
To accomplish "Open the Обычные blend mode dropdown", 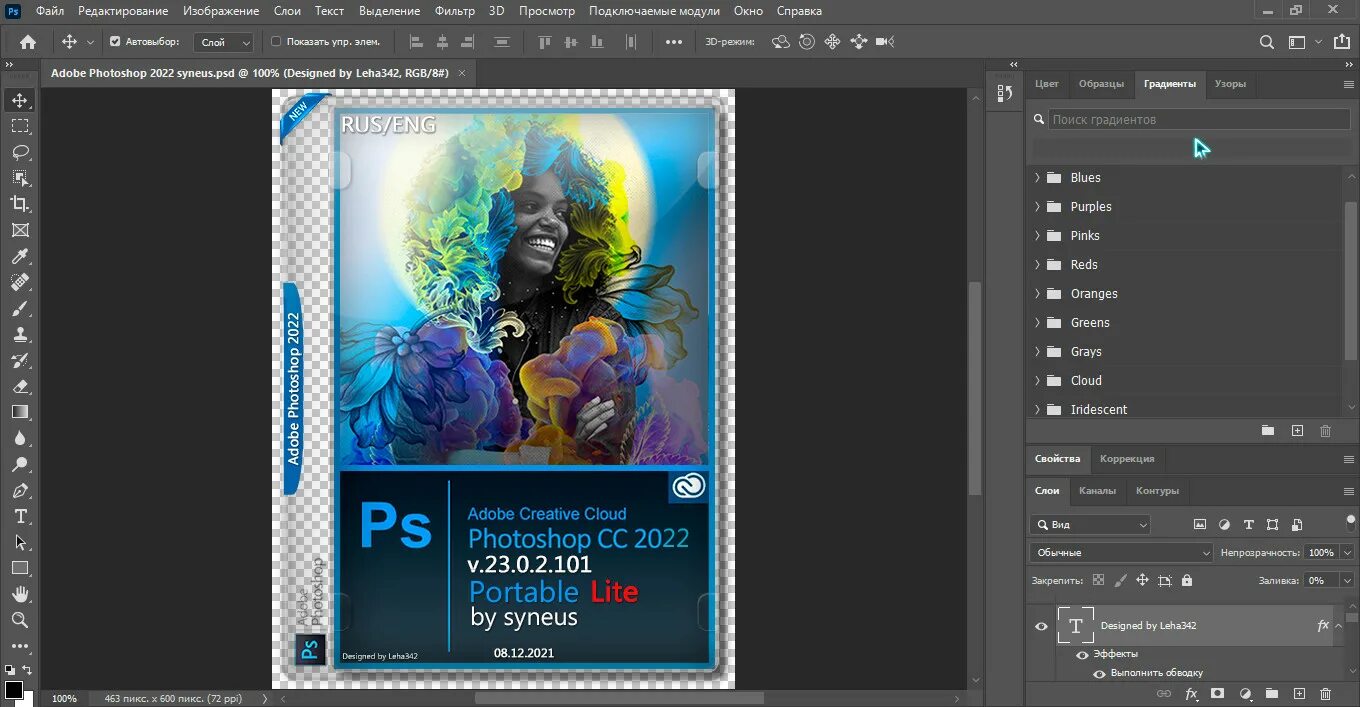I will pos(1121,552).
